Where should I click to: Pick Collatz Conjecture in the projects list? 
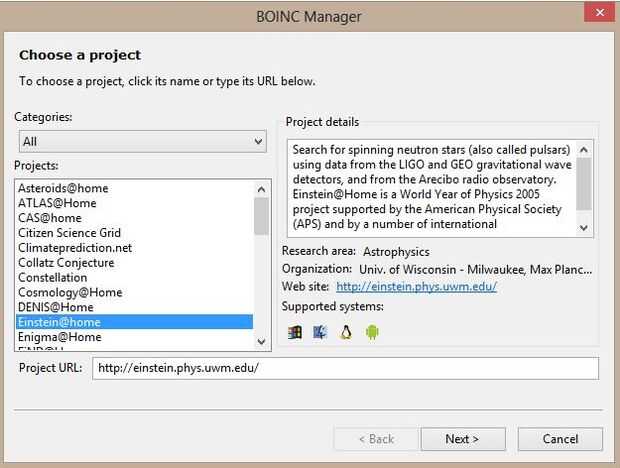tap(66, 263)
